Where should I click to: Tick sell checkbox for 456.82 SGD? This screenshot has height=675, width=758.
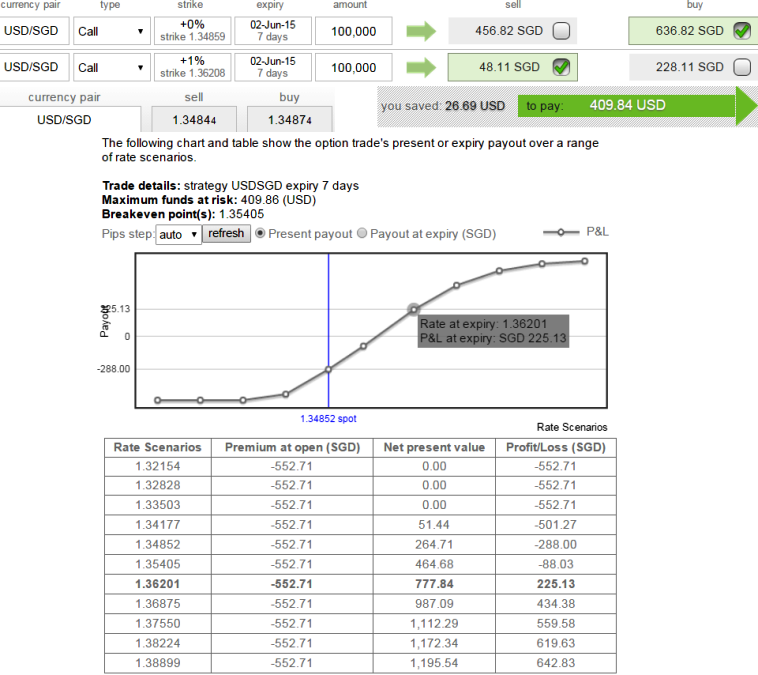click(x=561, y=31)
